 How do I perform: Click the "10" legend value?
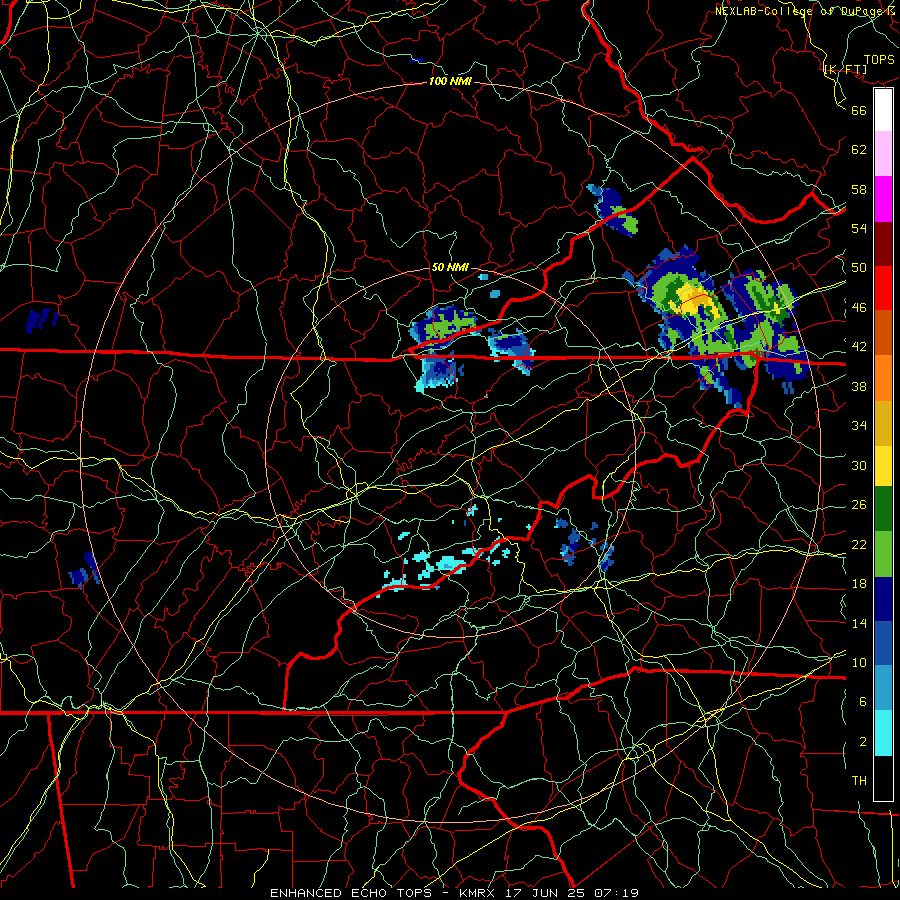[x=859, y=662]
